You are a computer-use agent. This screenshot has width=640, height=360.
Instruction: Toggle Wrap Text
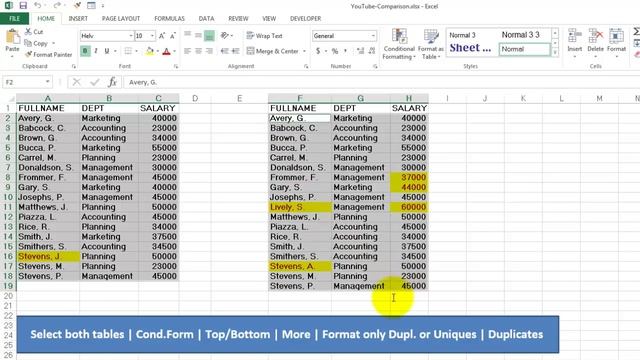coord(264,36)
